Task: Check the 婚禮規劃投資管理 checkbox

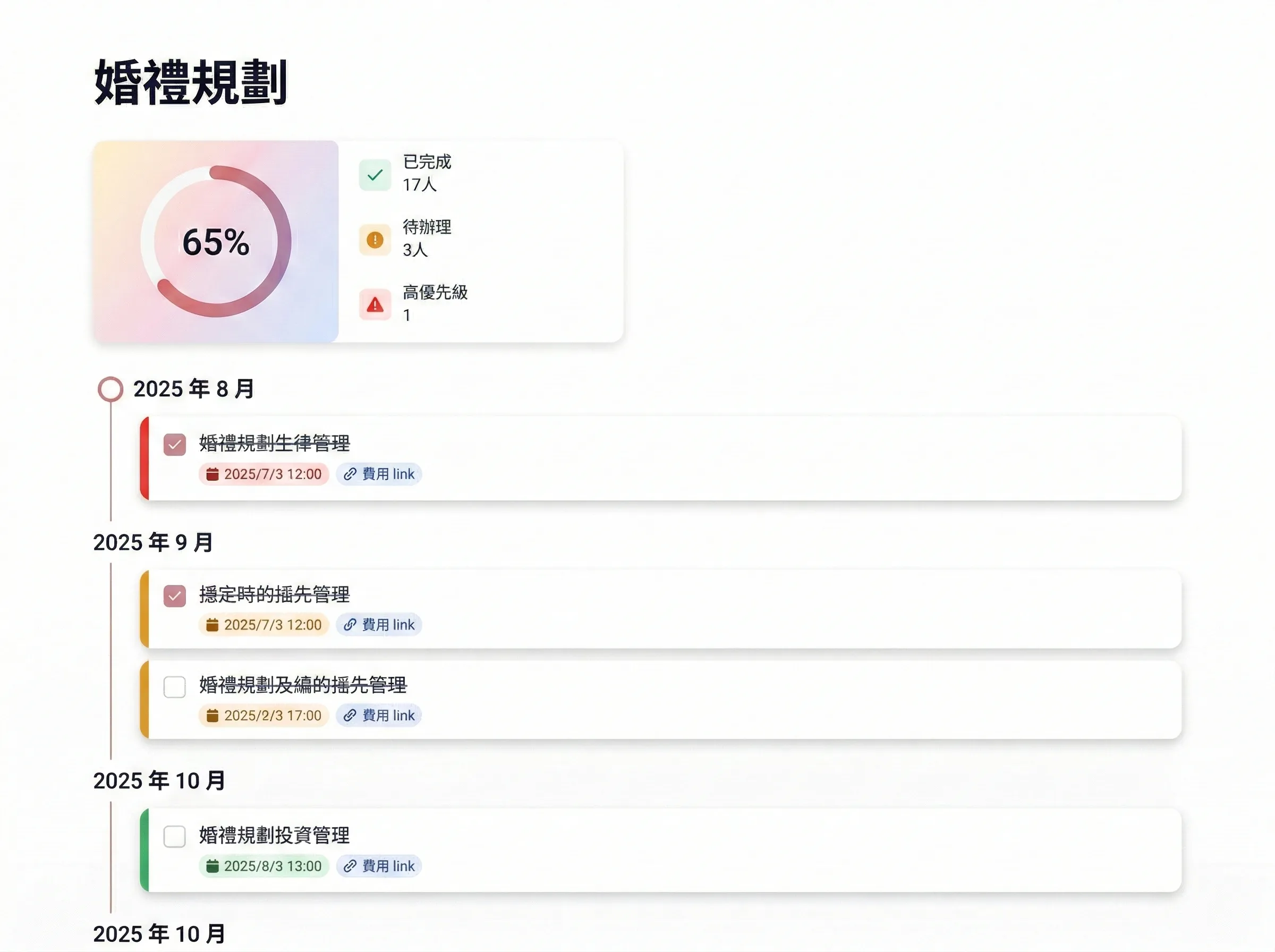Action: click(175, 837)
